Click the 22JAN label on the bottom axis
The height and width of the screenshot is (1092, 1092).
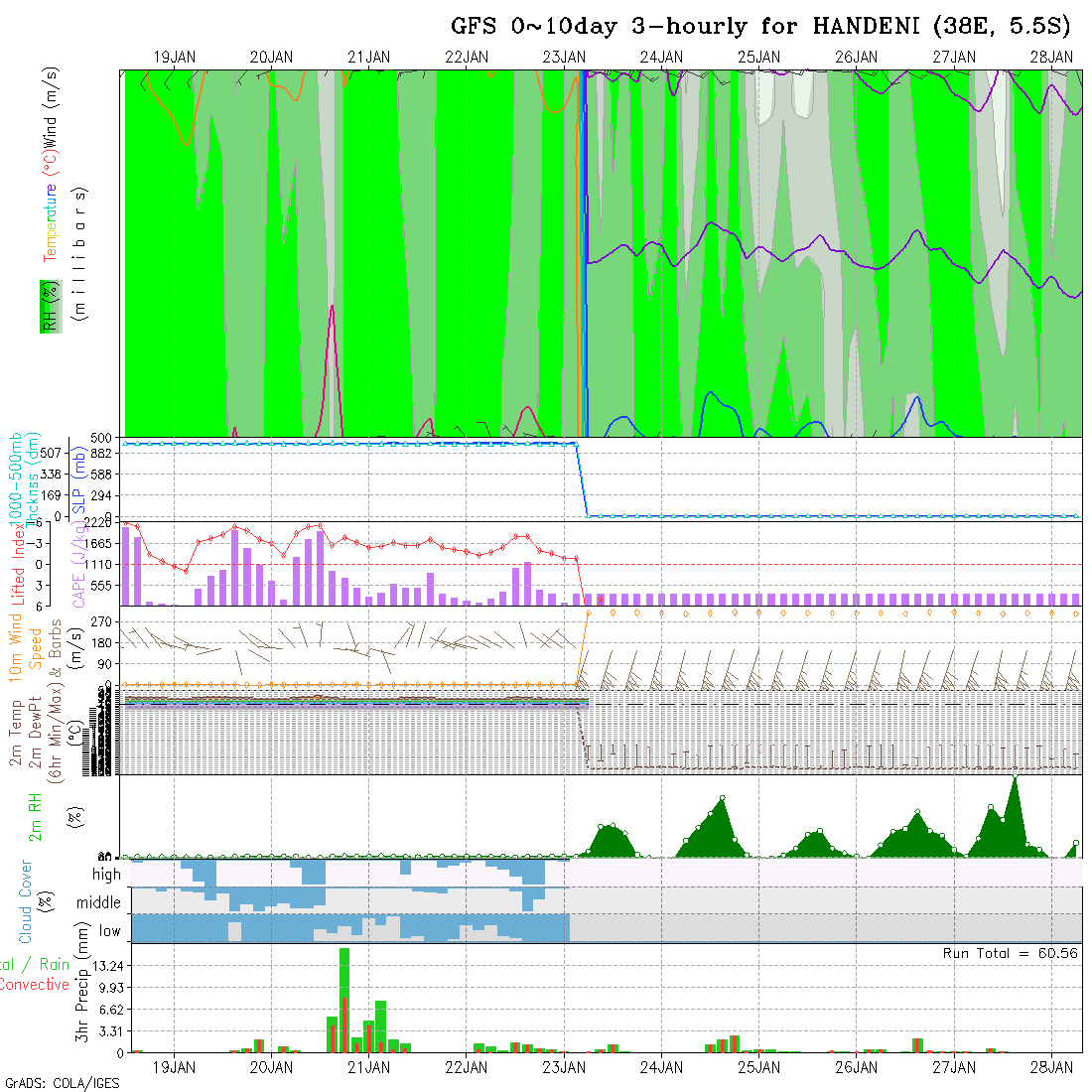(x=467, y=1067)
